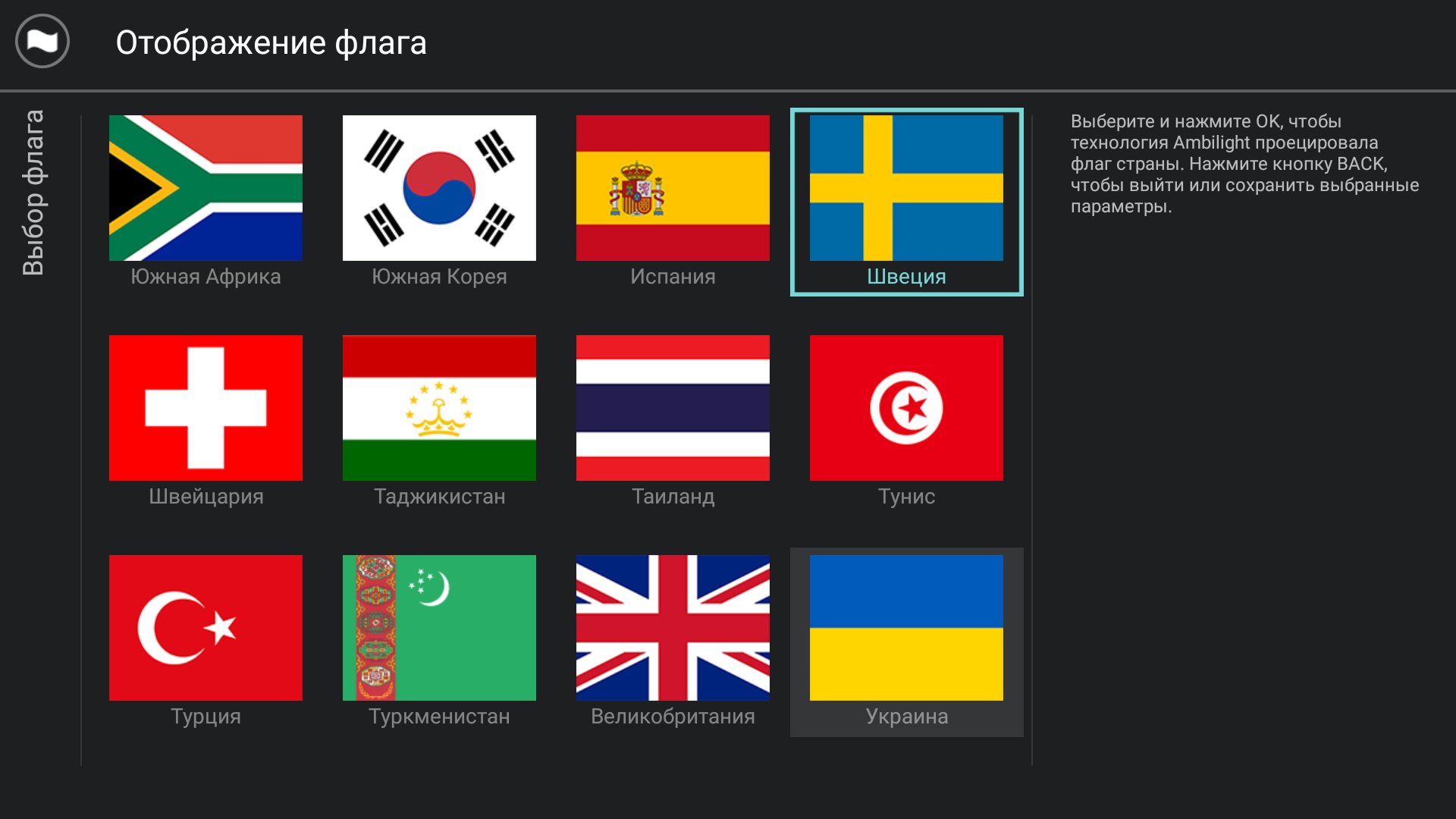The width and height of the screenshot is (1456, 819).
Task: Click the 'Украина' label
Action: tap(906, 717)
